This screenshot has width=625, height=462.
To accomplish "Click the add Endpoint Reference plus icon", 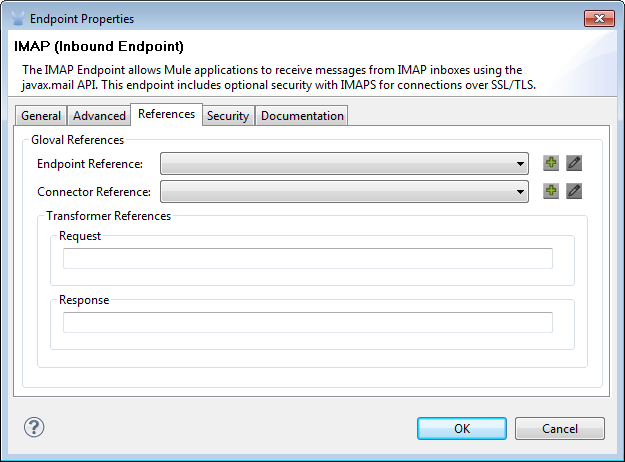I will (x=551, y=163).
